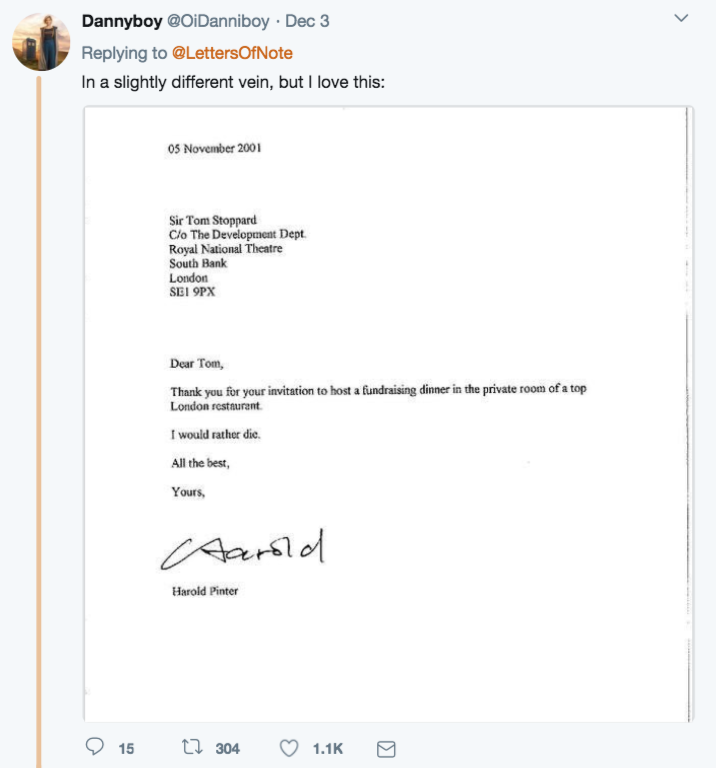Click the tweet text about a different vein
This screenshot has height=768, width=716.
231,81
